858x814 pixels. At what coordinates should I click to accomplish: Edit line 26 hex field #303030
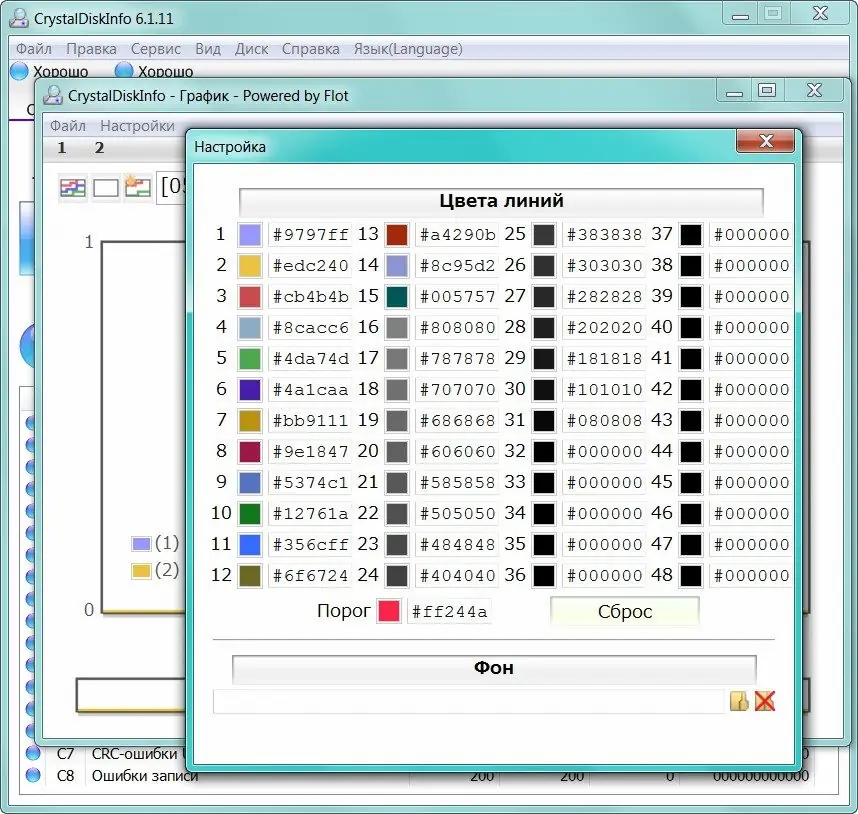click(604, 266)
